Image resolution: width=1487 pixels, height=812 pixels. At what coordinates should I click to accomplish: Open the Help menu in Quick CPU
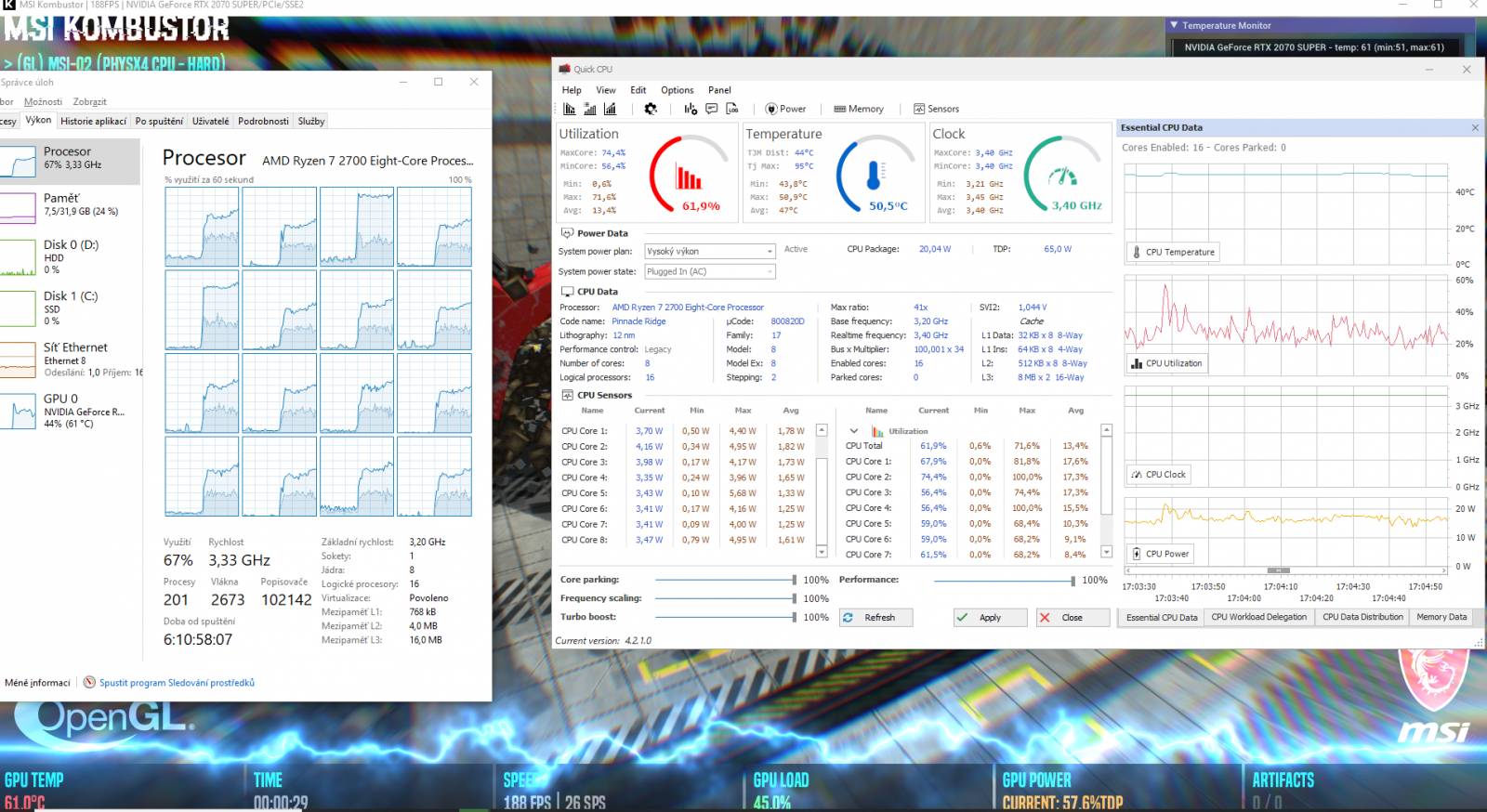coord(572,90)
